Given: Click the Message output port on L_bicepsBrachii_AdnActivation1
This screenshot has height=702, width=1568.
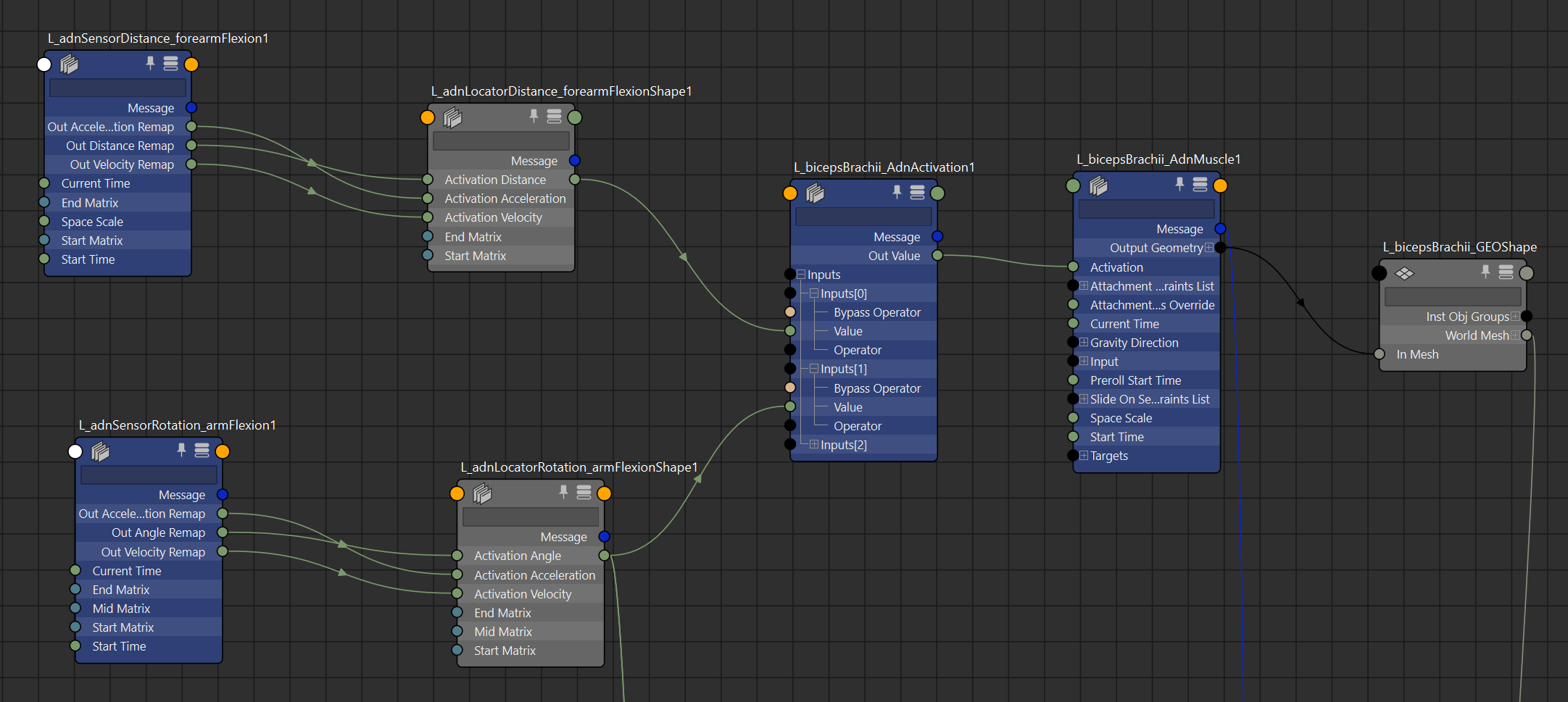Looking at the screenshot, I should click(x=937, y=236).
